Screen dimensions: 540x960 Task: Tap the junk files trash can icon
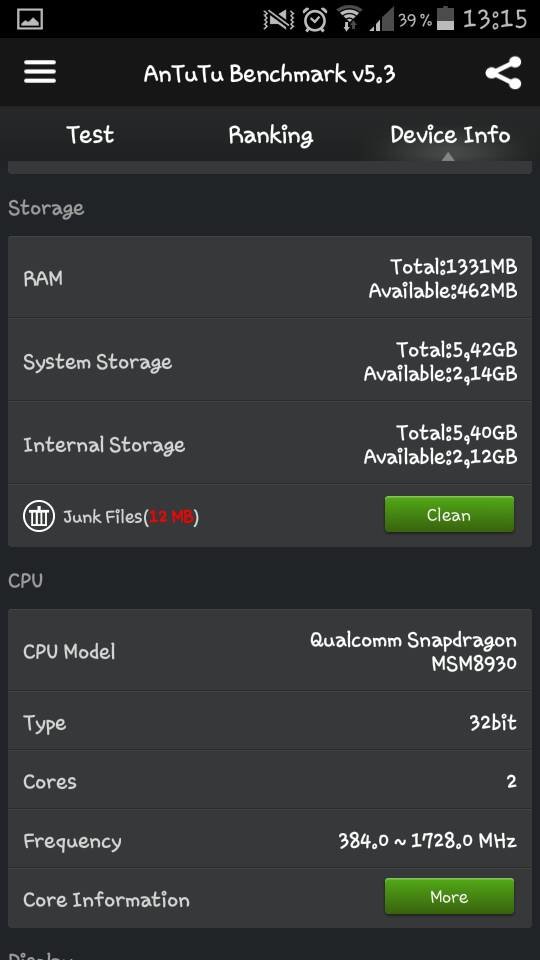point(39,516)
